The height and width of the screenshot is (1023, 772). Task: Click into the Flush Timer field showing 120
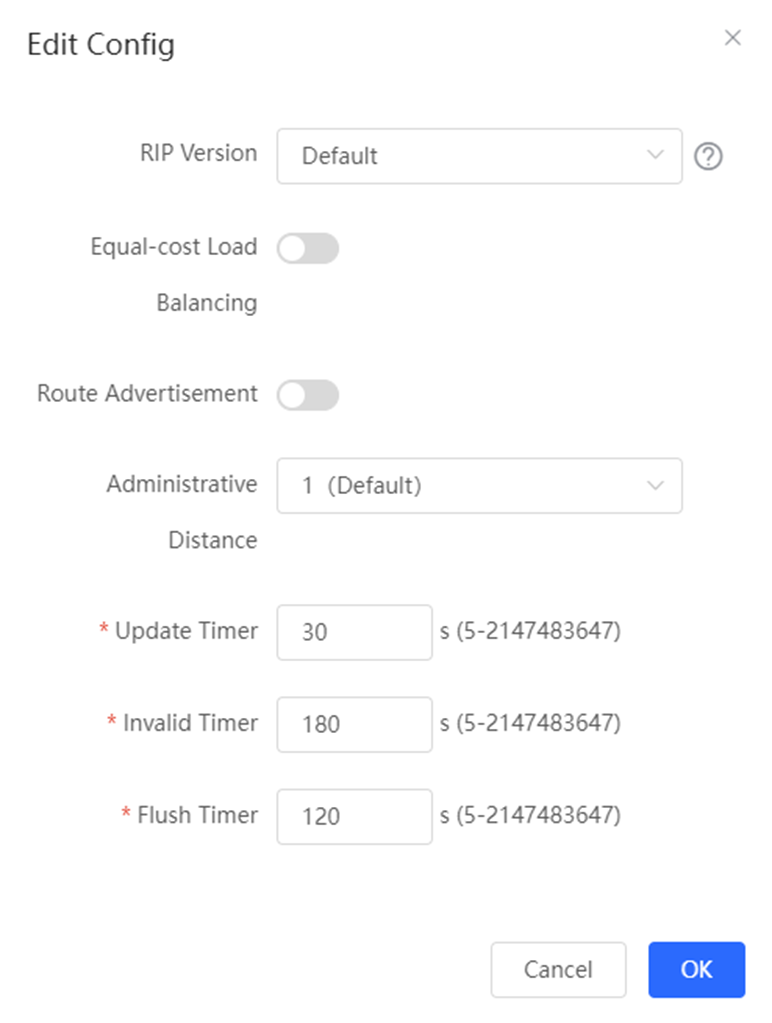(354, 816)
